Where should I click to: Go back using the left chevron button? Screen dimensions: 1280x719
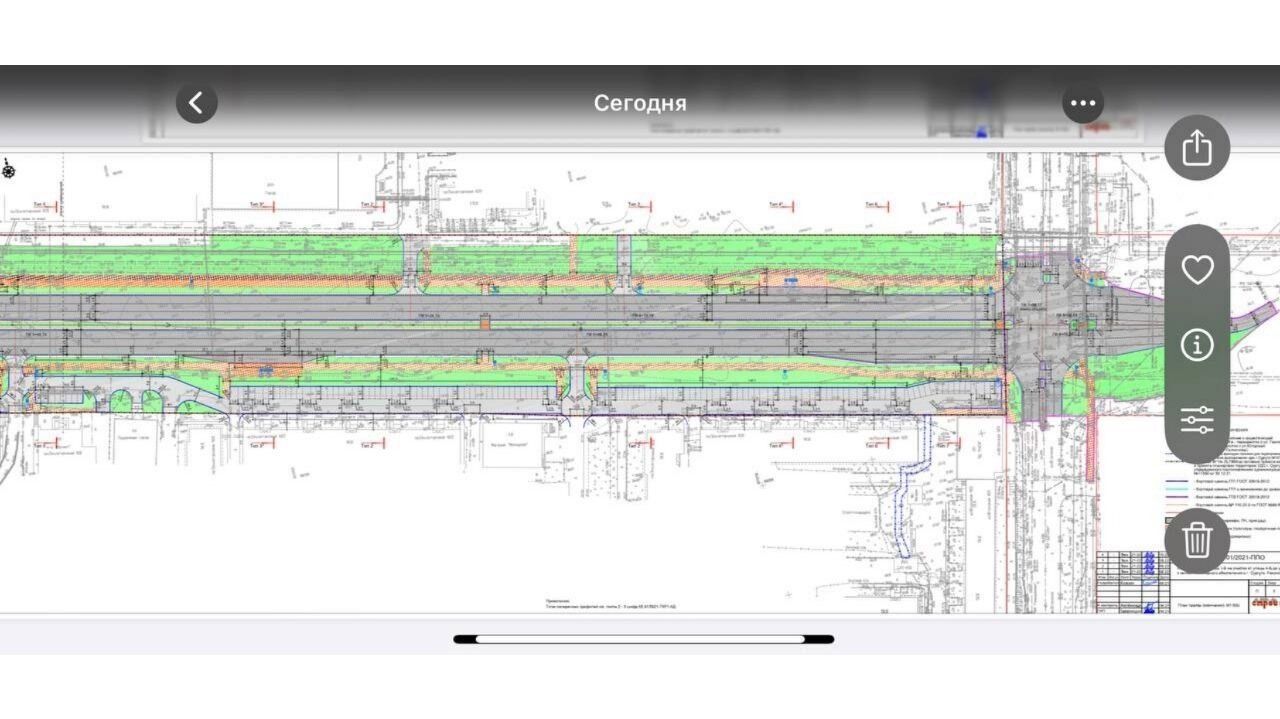click(197, 102)
